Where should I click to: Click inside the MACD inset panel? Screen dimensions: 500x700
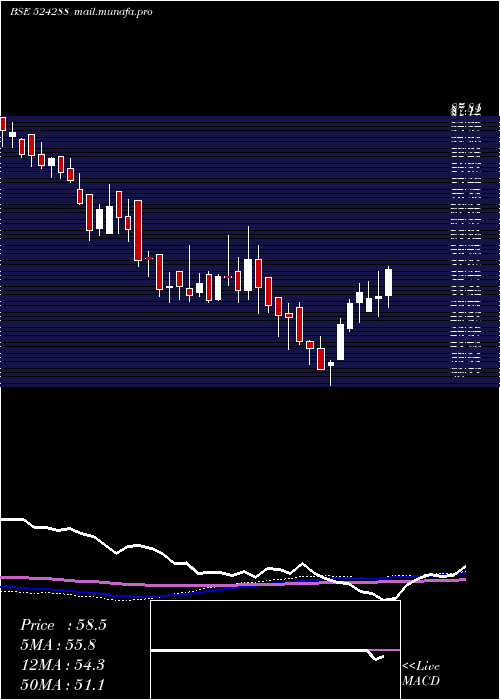tap(275, 650)
